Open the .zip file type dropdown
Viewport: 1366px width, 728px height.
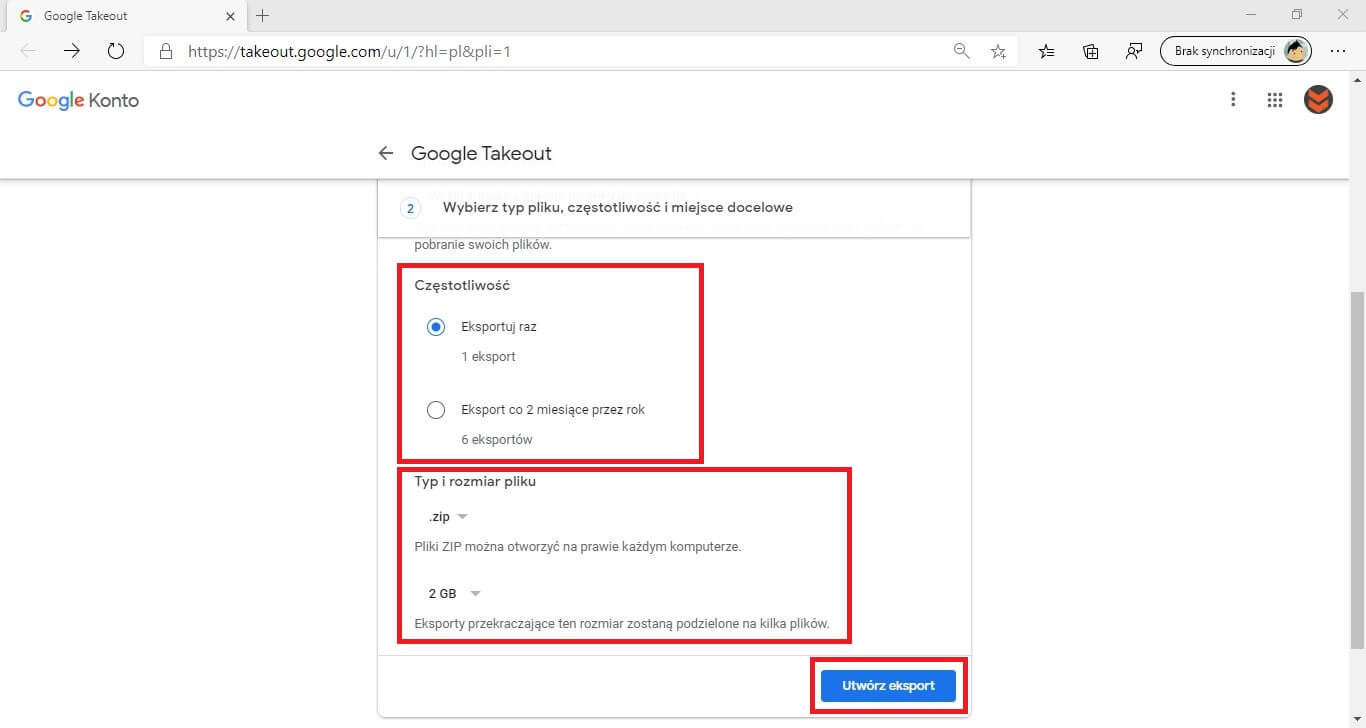click(448, 517)
